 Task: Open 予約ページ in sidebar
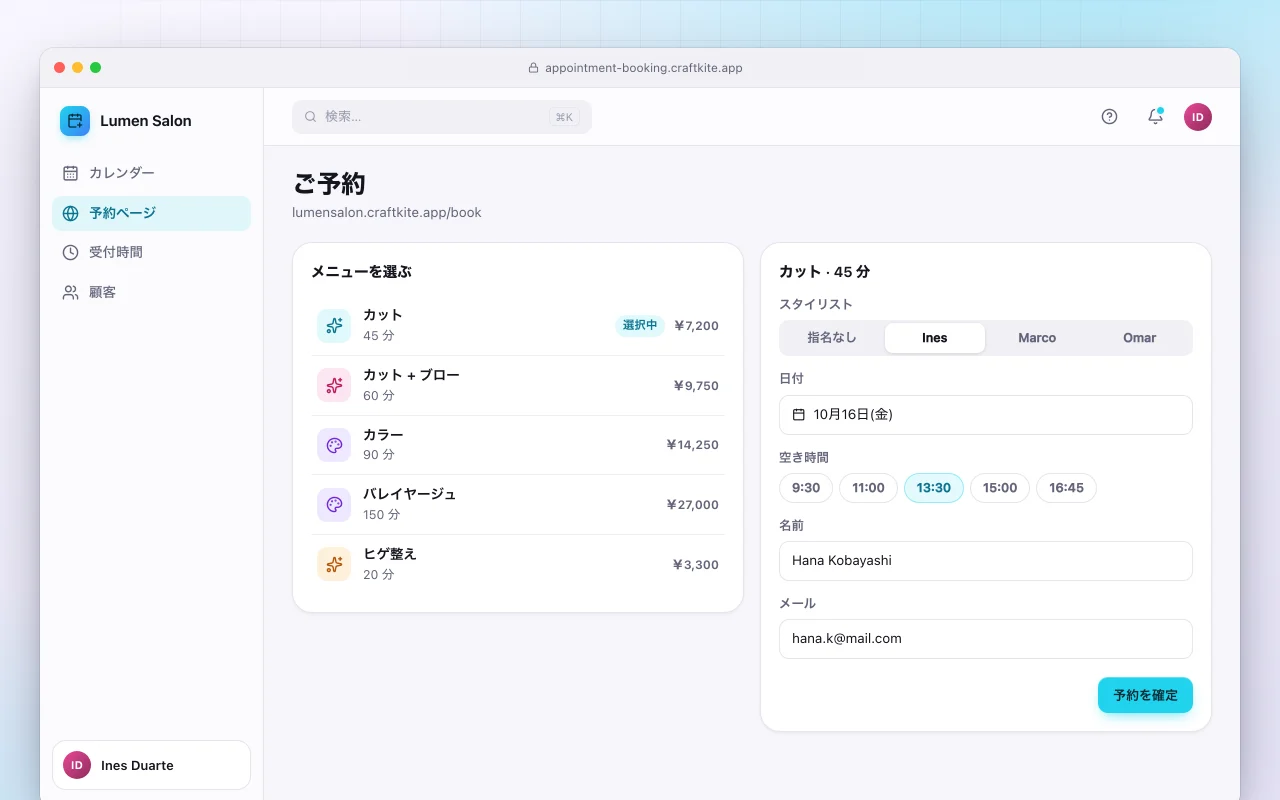click(x=151, y=213)
